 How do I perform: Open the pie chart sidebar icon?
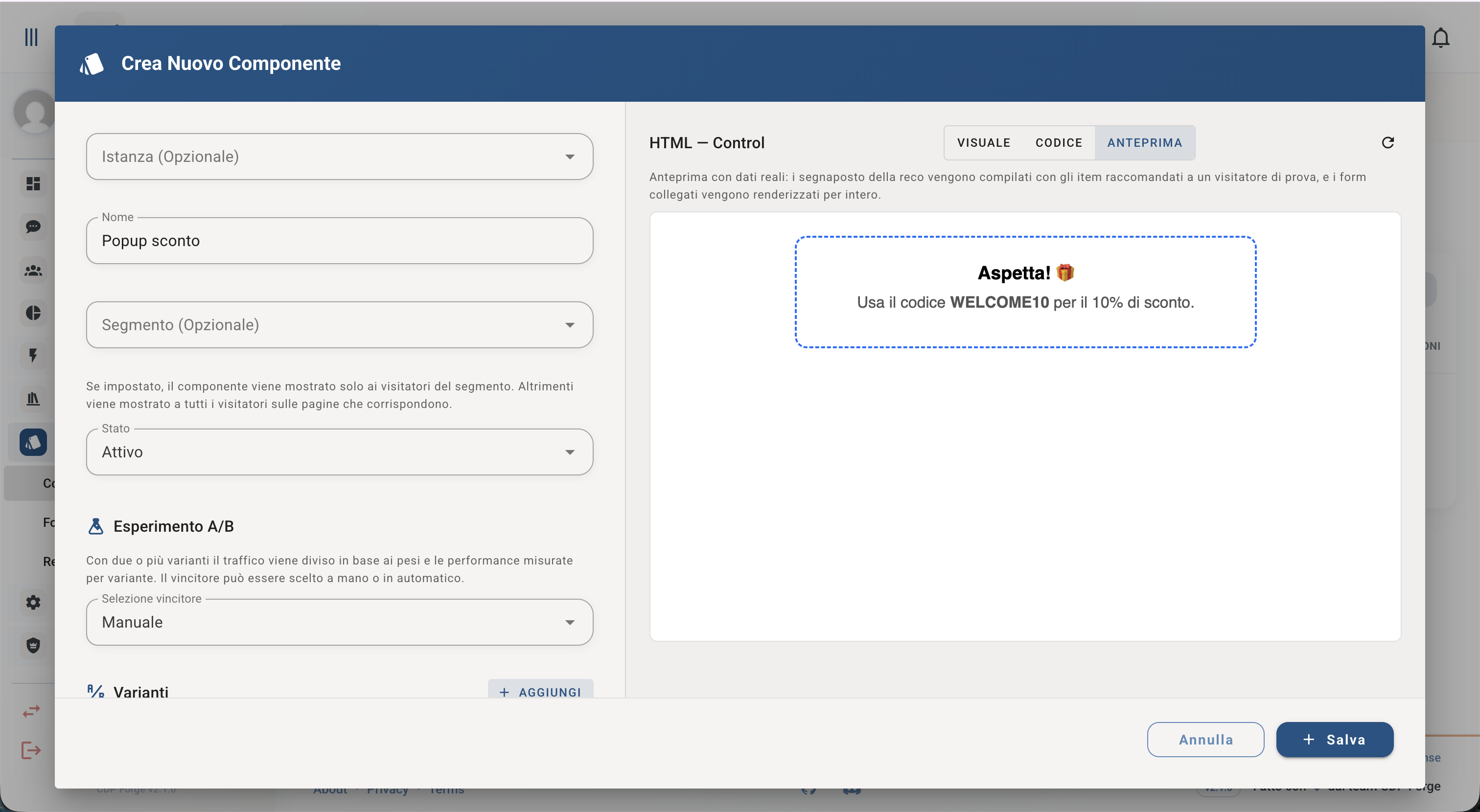(33, 313)
